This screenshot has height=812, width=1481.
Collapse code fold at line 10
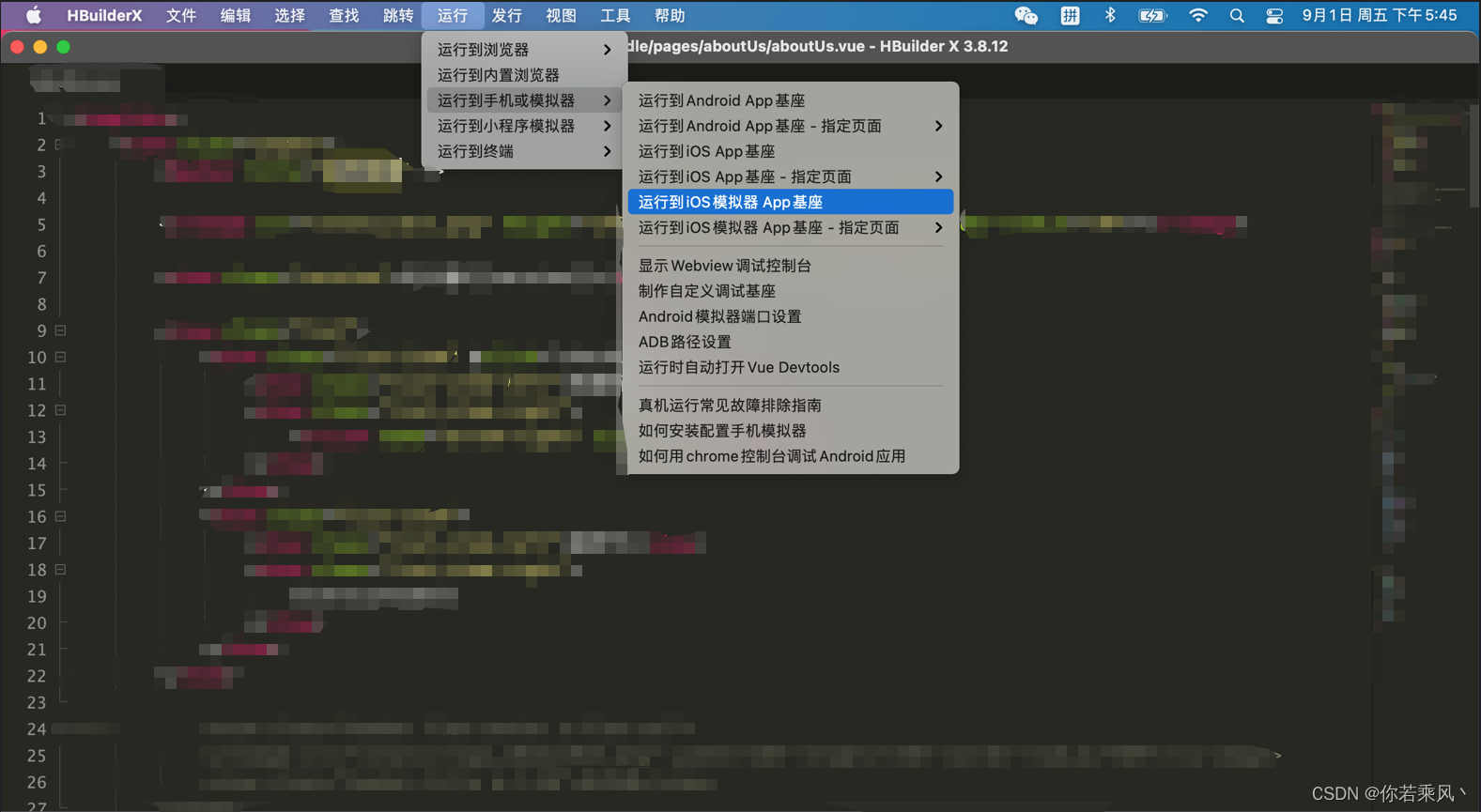(x=60, y=357)
